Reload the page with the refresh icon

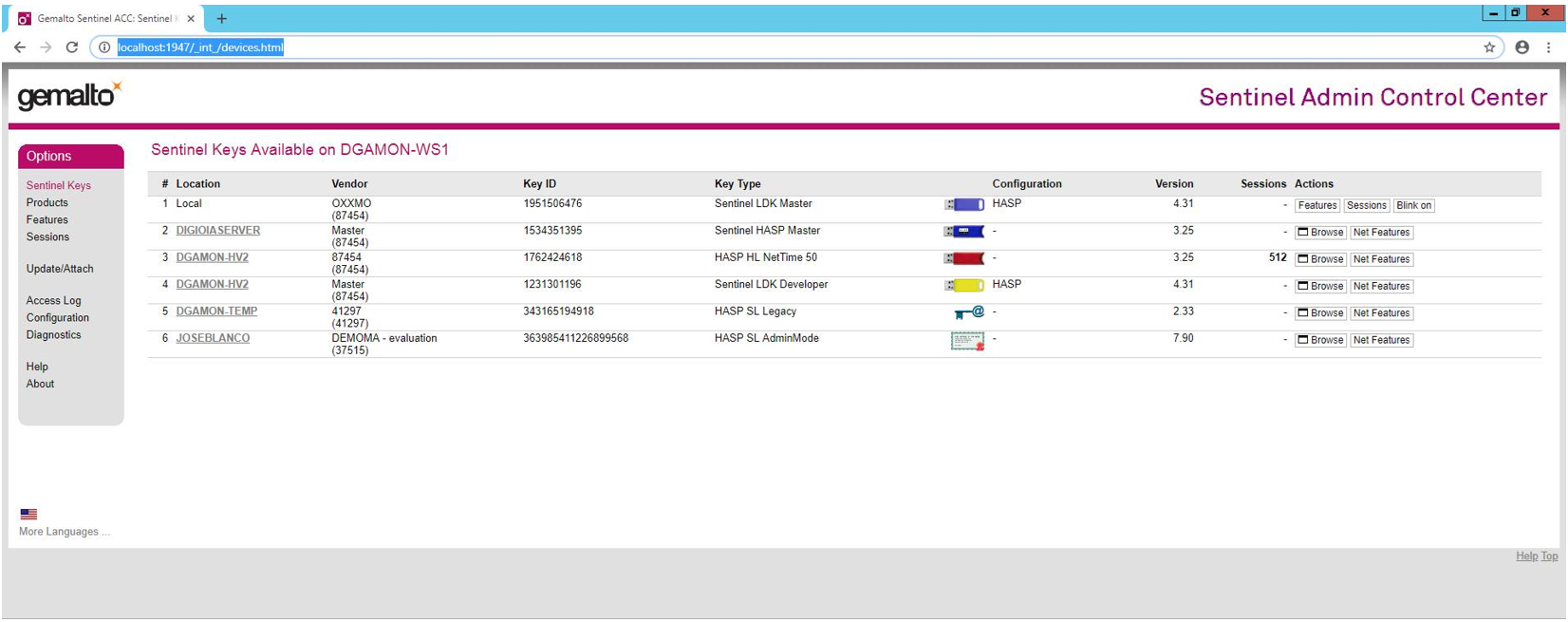tap(72, 47)
